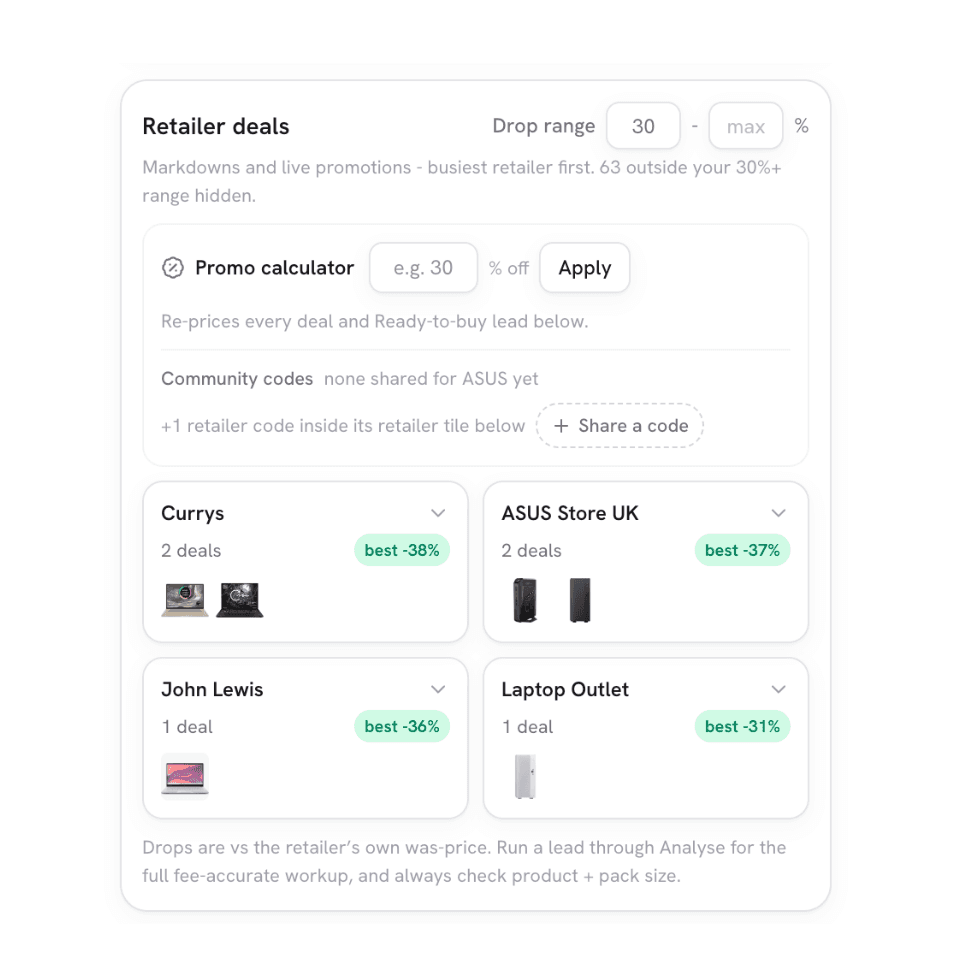Expand the Currys retailer tile chevron
Viewport: 960px width, 960px height.
coord(438,513)
